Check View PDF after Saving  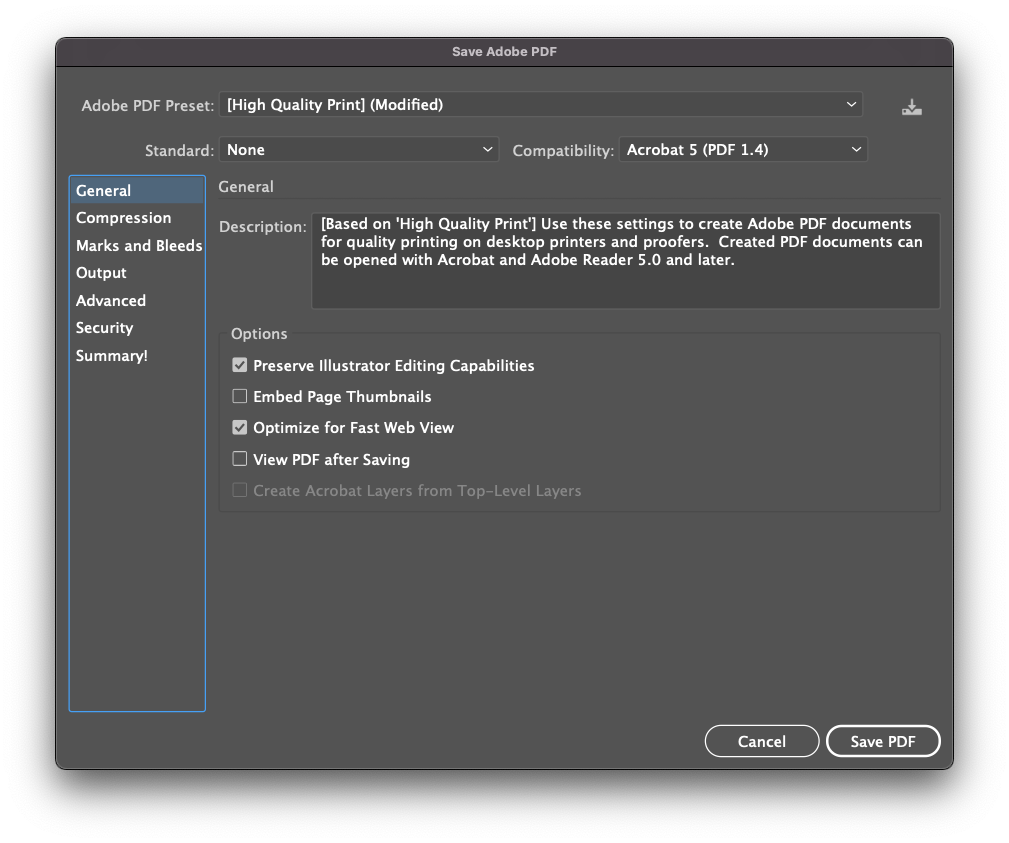coord(239,459)
